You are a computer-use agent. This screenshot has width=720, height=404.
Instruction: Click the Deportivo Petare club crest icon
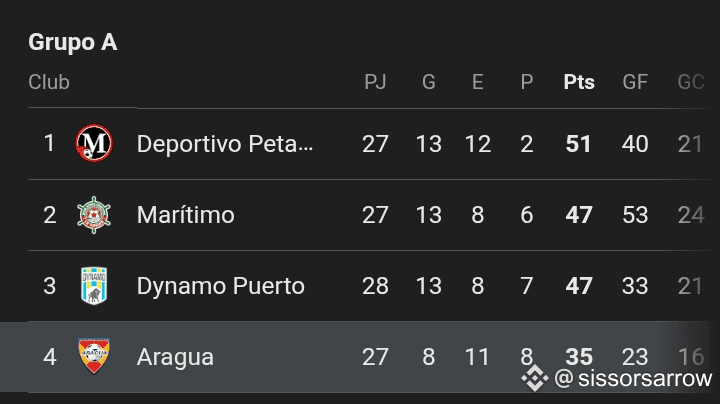(x=94, y=143)
